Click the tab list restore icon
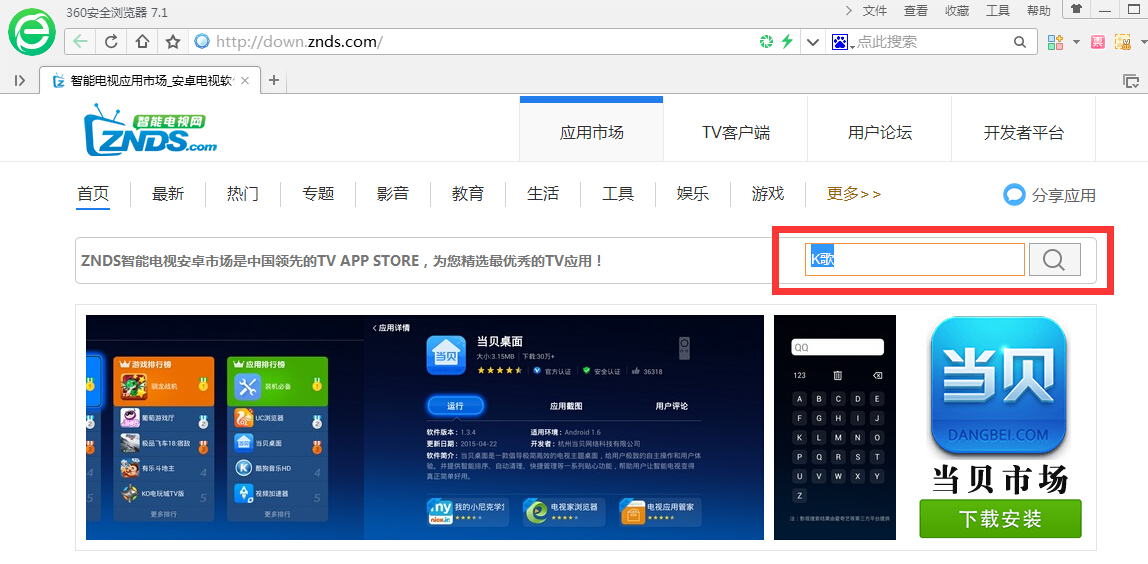 [1130, 81]
